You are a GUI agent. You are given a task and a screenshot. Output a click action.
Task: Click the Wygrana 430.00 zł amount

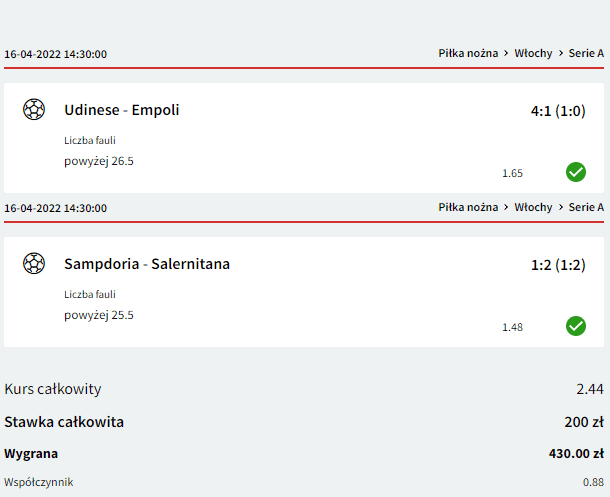[x=576, y=453]
